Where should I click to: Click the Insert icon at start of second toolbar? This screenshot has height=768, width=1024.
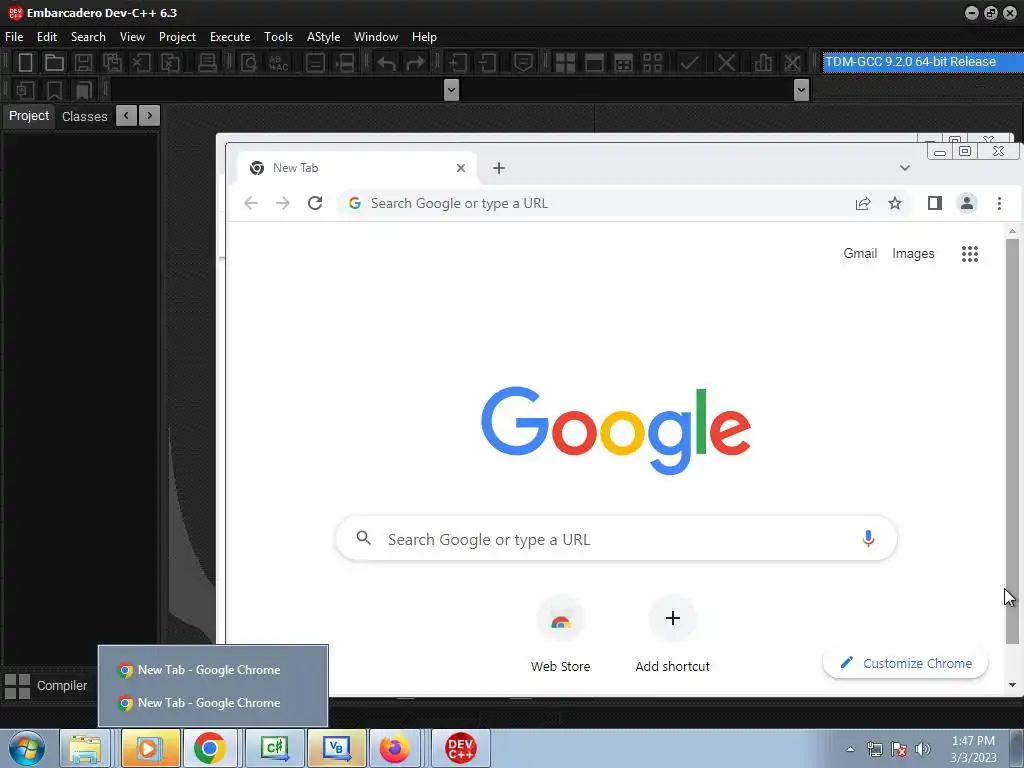tap(25, 89)
